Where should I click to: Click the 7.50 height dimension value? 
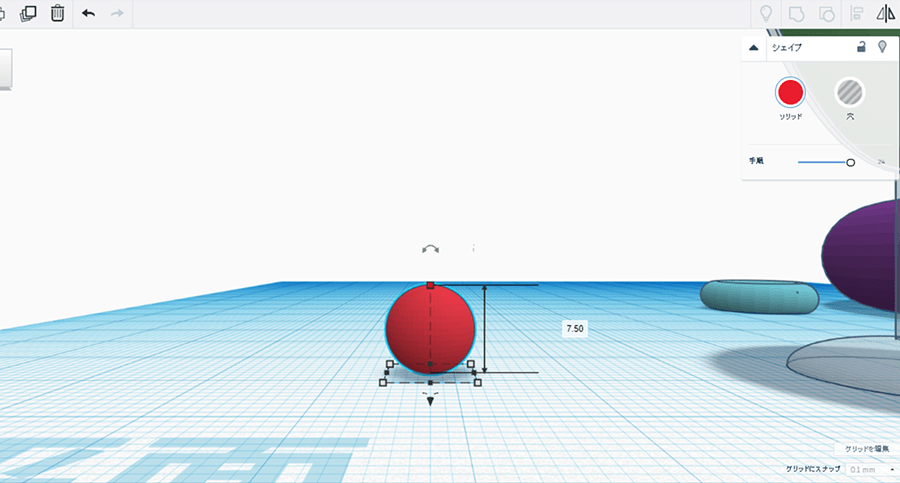[575, 329]
